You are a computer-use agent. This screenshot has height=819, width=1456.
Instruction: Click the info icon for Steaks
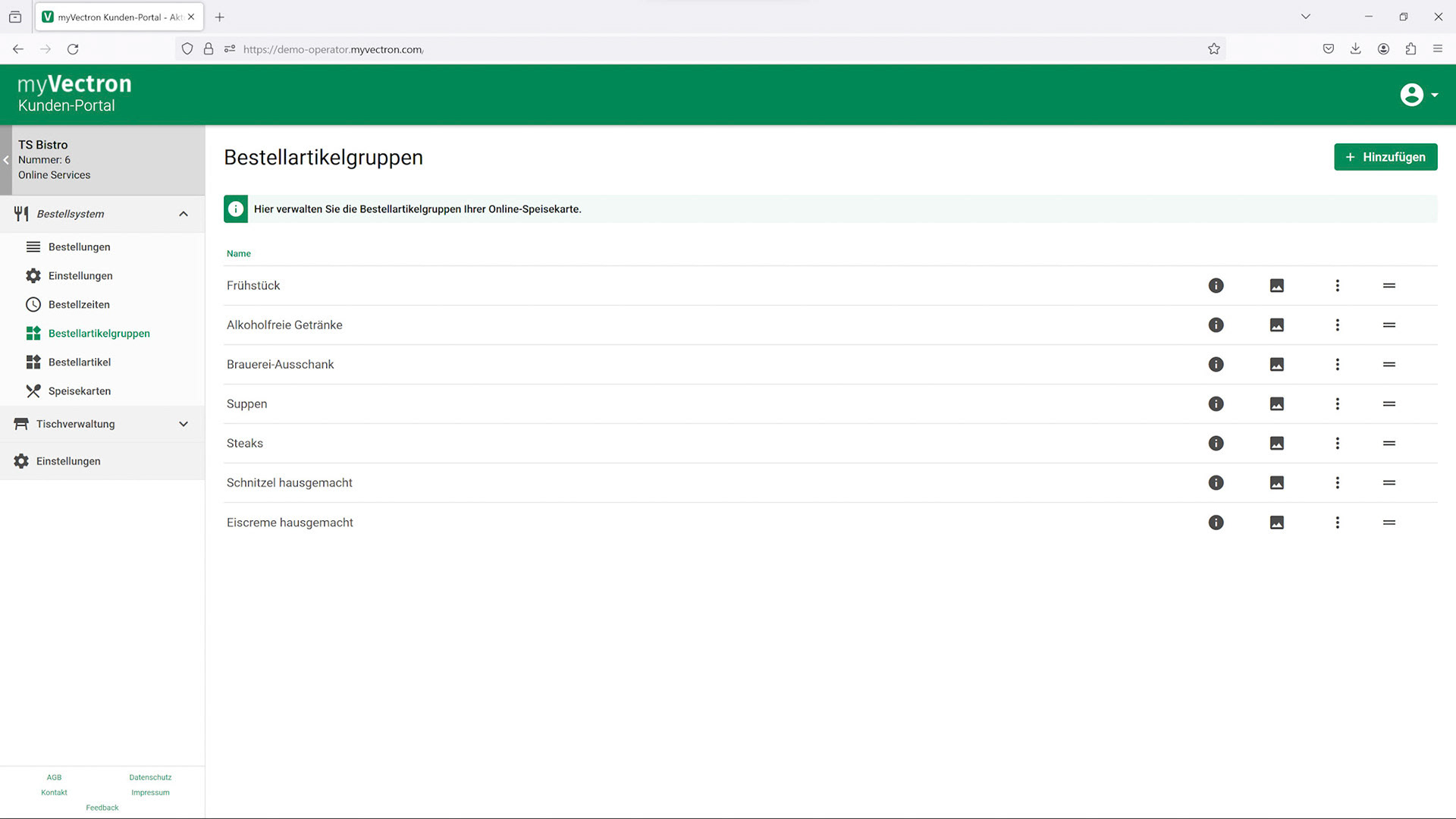pos(1216,444)
